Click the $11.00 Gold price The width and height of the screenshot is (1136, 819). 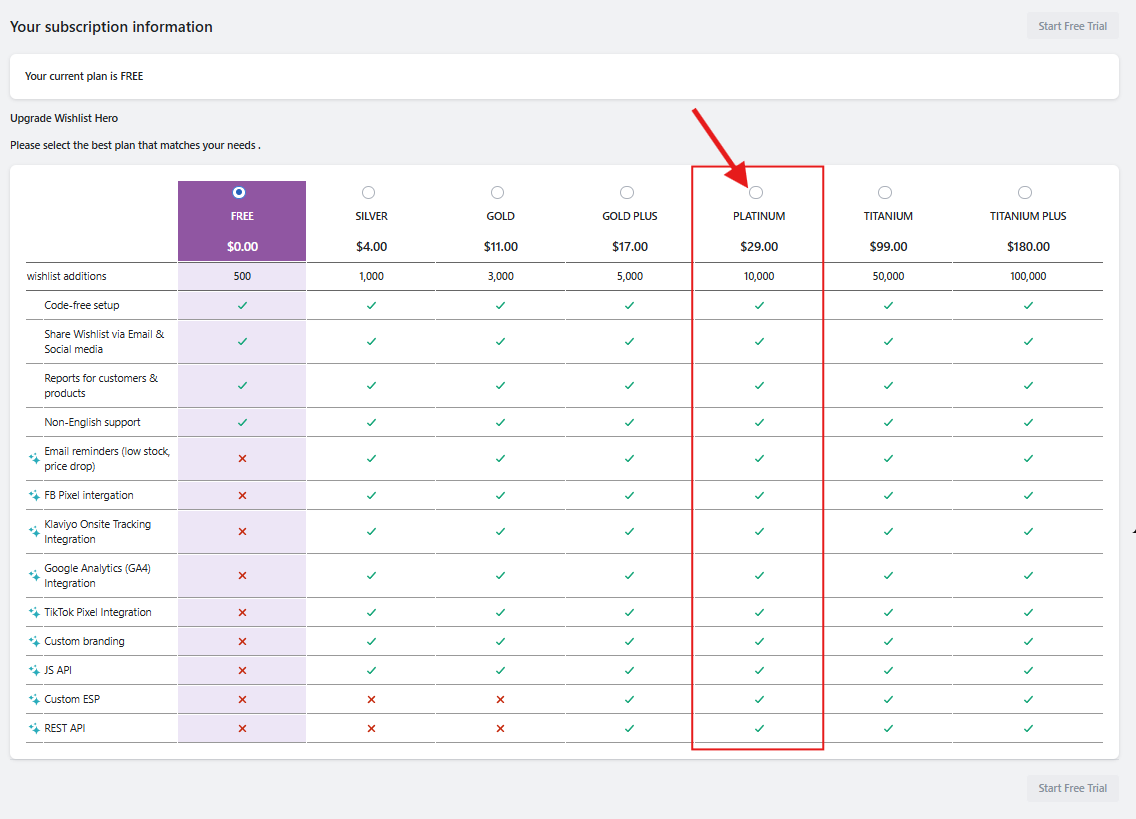[501, 246]
